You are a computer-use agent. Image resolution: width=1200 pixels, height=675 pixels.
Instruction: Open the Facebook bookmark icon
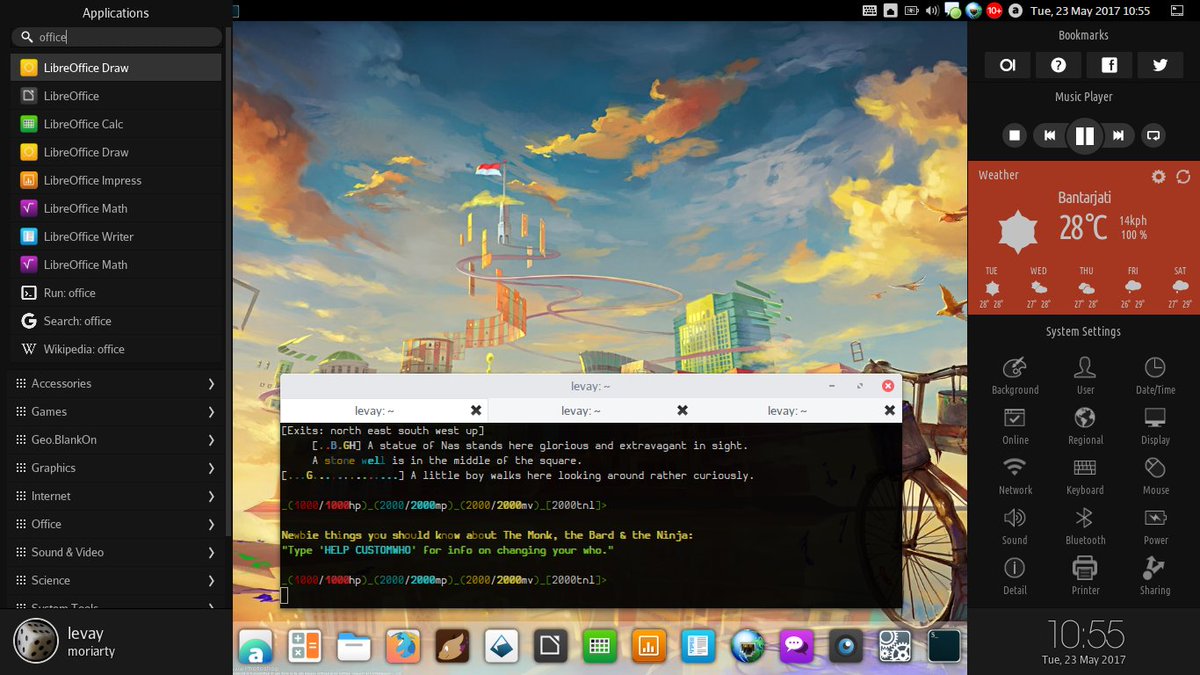pos(1109,65)
